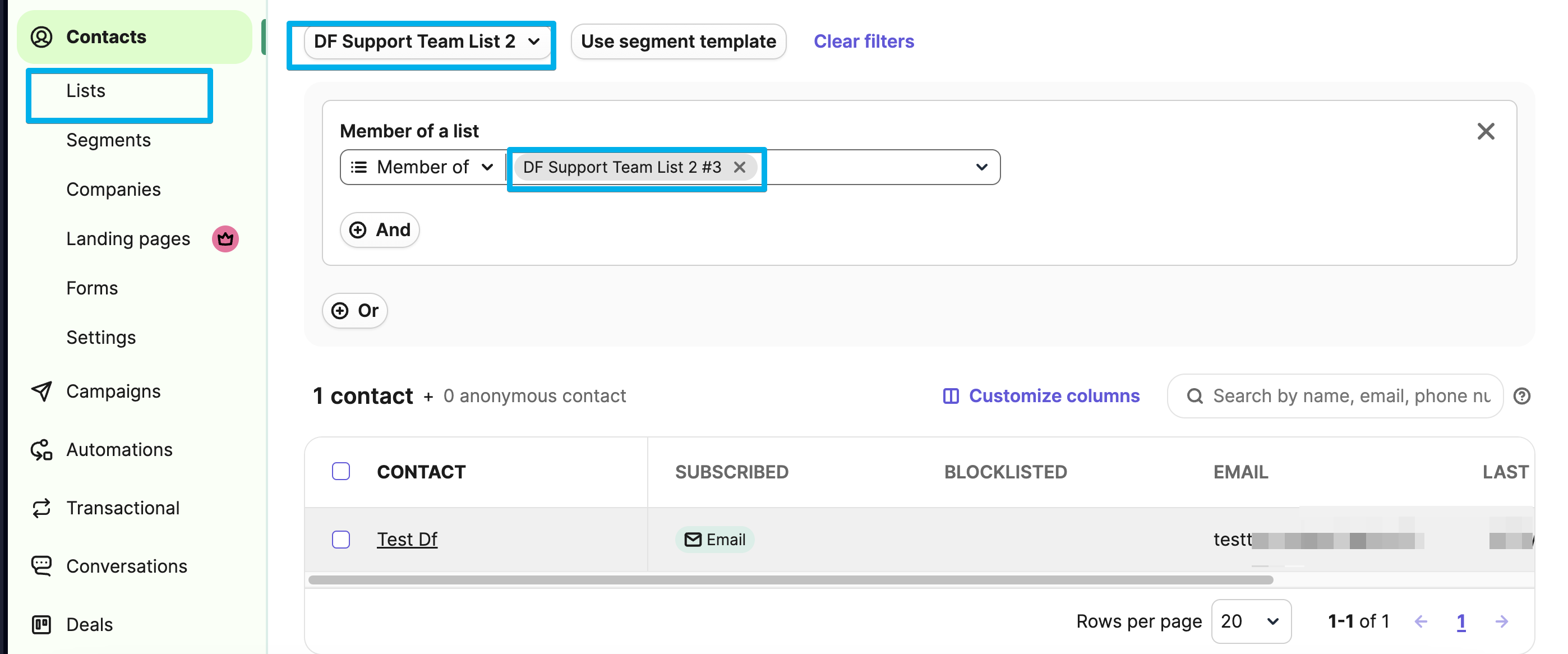Open the Campaigns paper plane icon
Viewport: 1568px width, 654px height.
(x=41, y=391)
